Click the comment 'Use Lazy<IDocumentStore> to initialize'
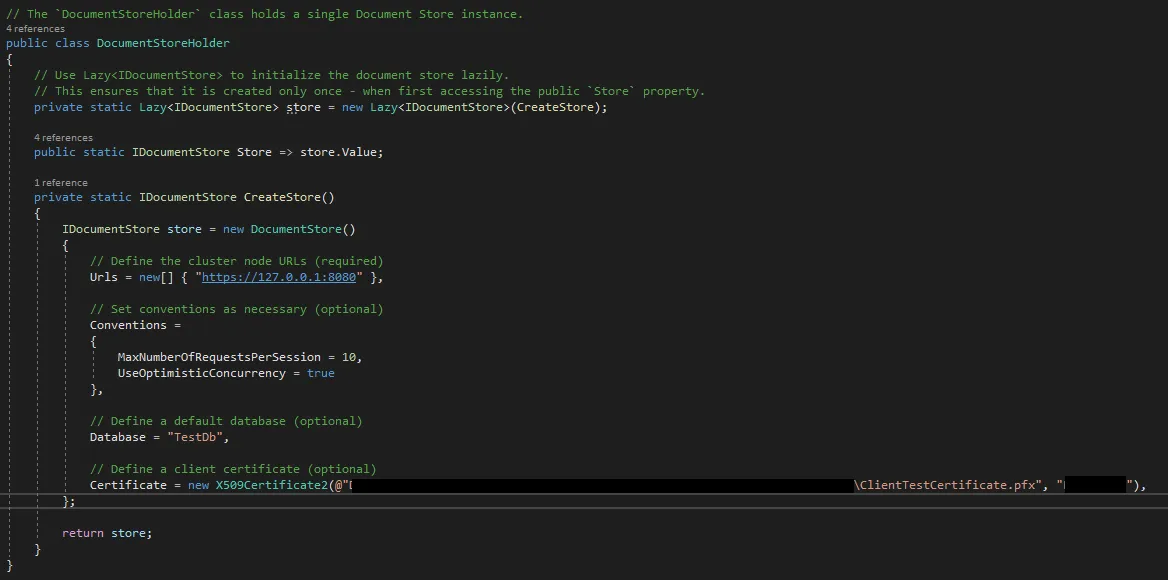1168x580 pixels. (272, 75)
